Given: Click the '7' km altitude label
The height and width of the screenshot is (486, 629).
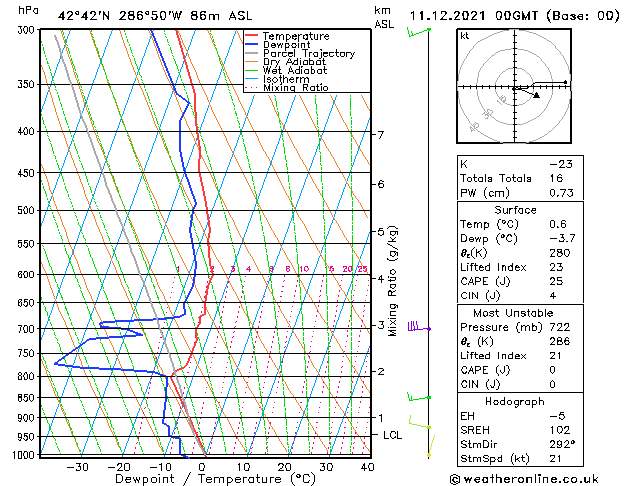Looking at the screenshot, I should tap(381, 135).
